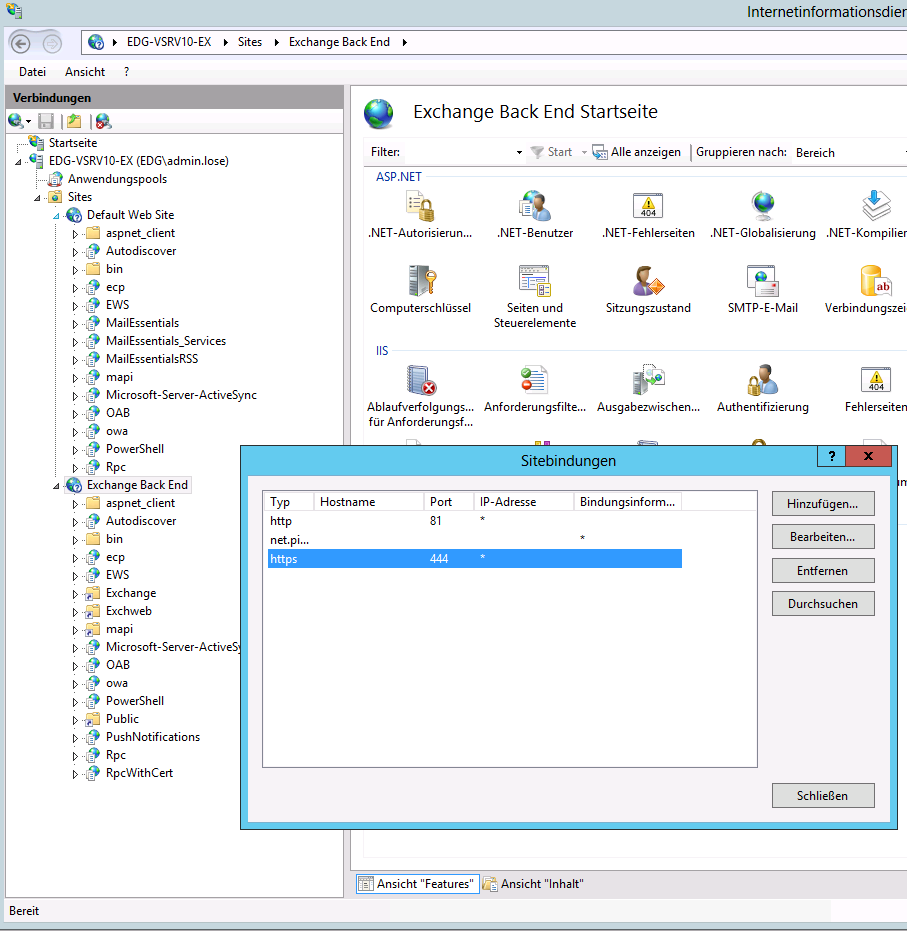The width and height of the screenshot is (907, 931).
Task: Expand the PushNotifications node
Action: coord(75,738)
